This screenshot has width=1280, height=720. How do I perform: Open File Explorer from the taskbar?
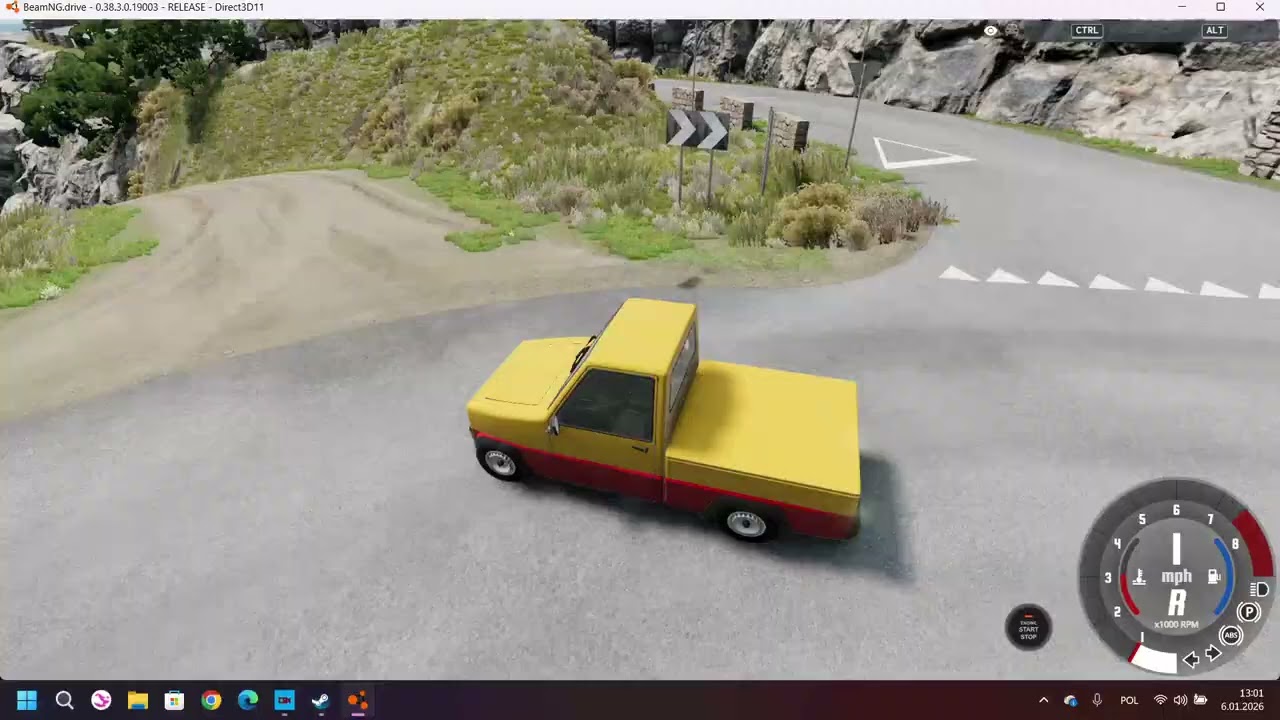pos(137,700)
